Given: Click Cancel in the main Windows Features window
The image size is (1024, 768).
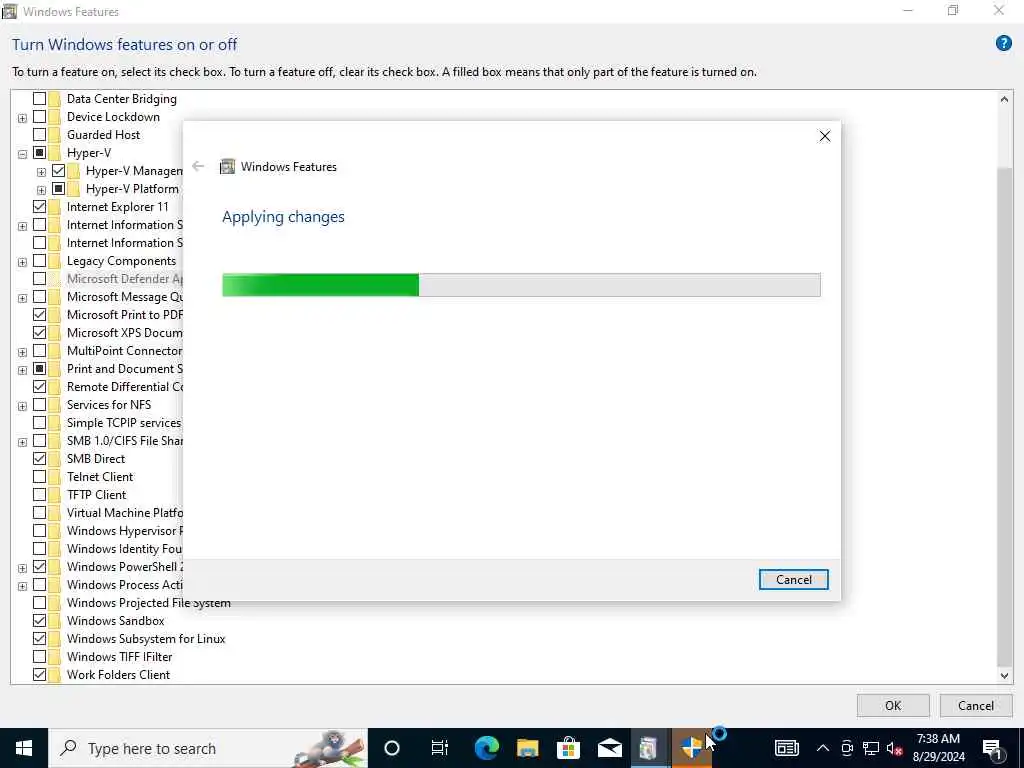Looking at the screenshot, I should tap(976, 705).
